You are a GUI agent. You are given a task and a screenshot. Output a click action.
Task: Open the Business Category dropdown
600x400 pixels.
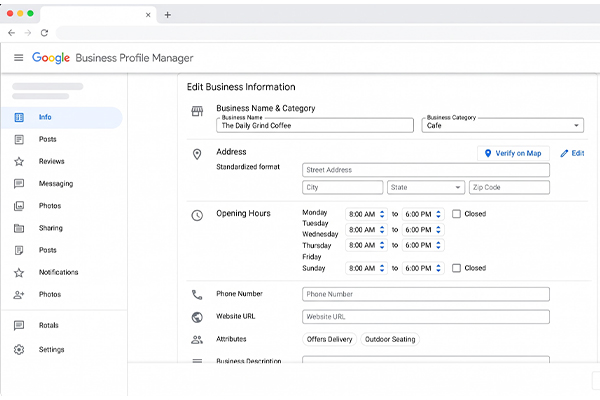point(503,125)
